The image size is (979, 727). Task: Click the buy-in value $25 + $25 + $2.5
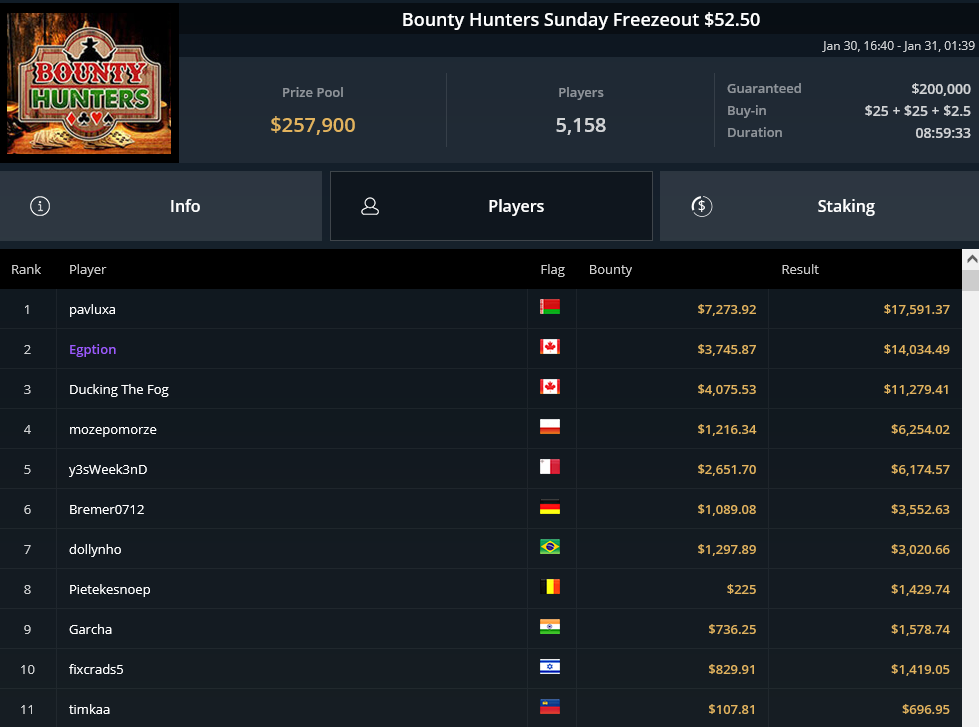(x=917, y=111)
